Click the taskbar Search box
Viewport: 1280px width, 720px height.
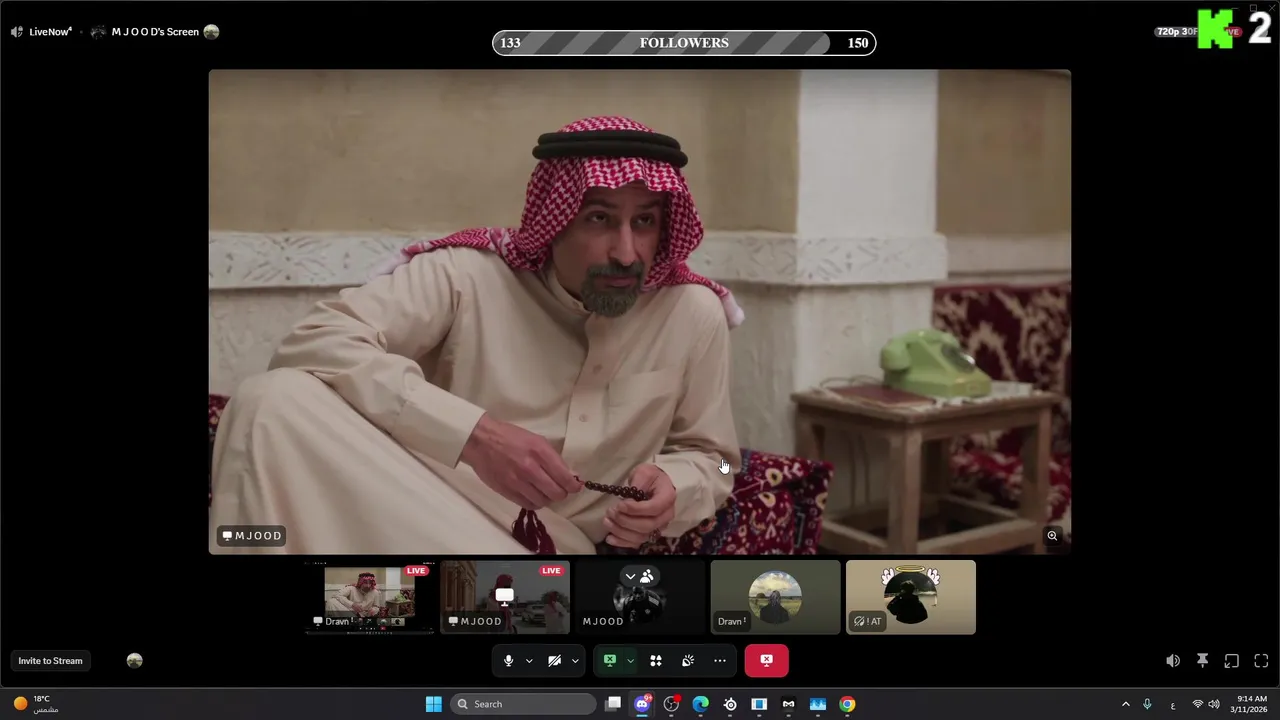click(523, 704)
